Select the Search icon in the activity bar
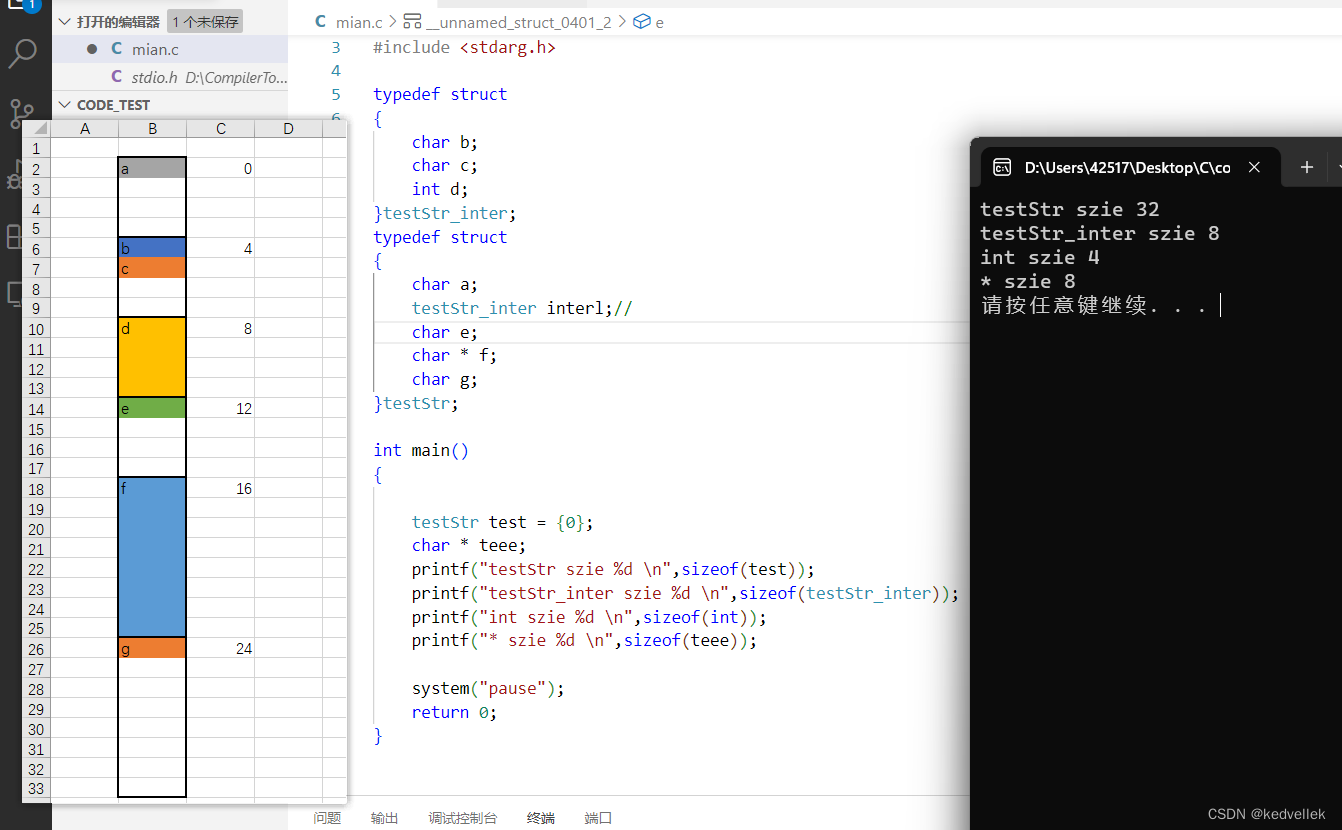Screen dimensions: 1342x830 click(x=22, y=52)
